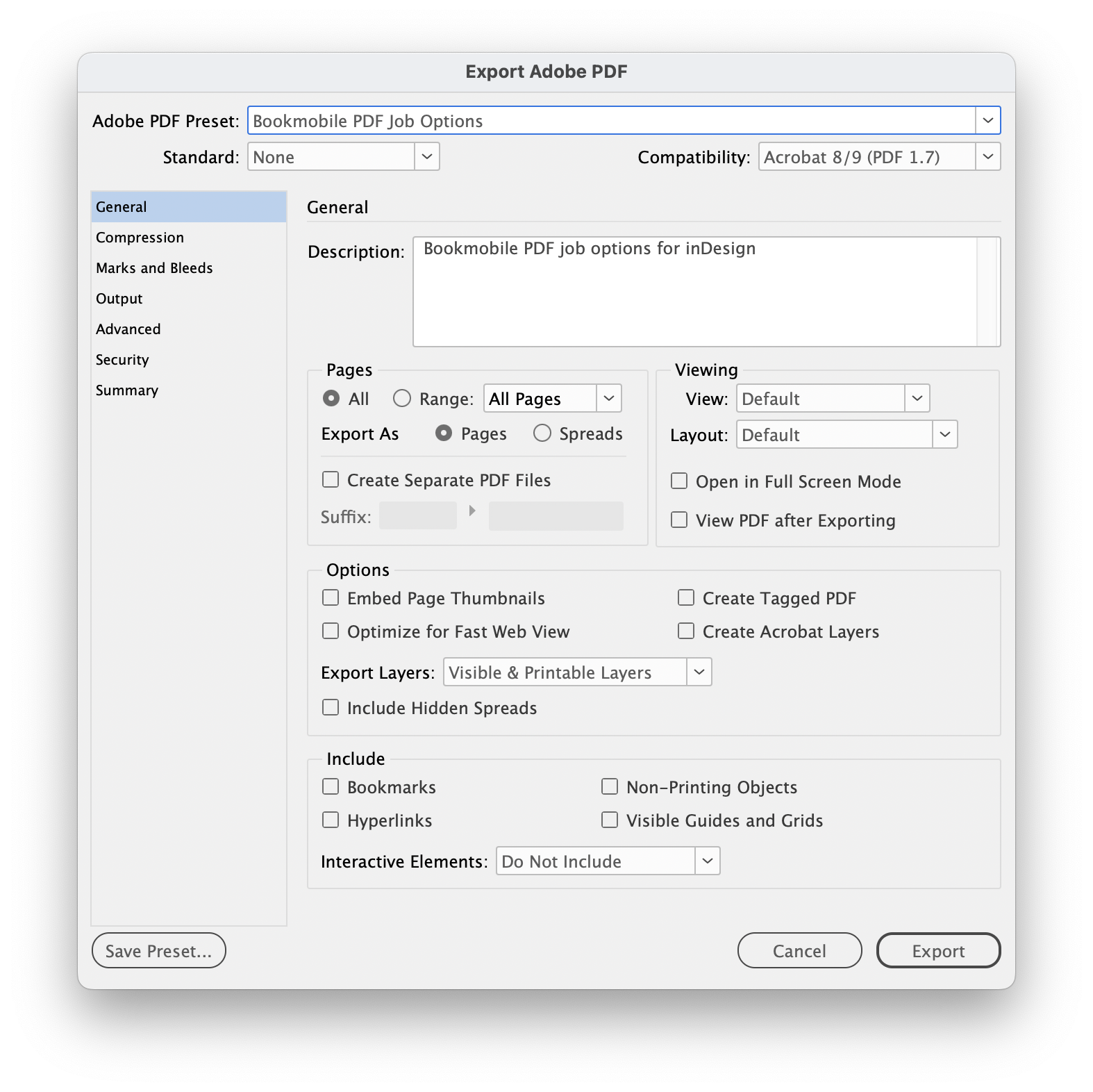The width and height of the screenshot is (1093, 1092).
Task: Cancel the PDF export dialog
Action: point(800,950)
